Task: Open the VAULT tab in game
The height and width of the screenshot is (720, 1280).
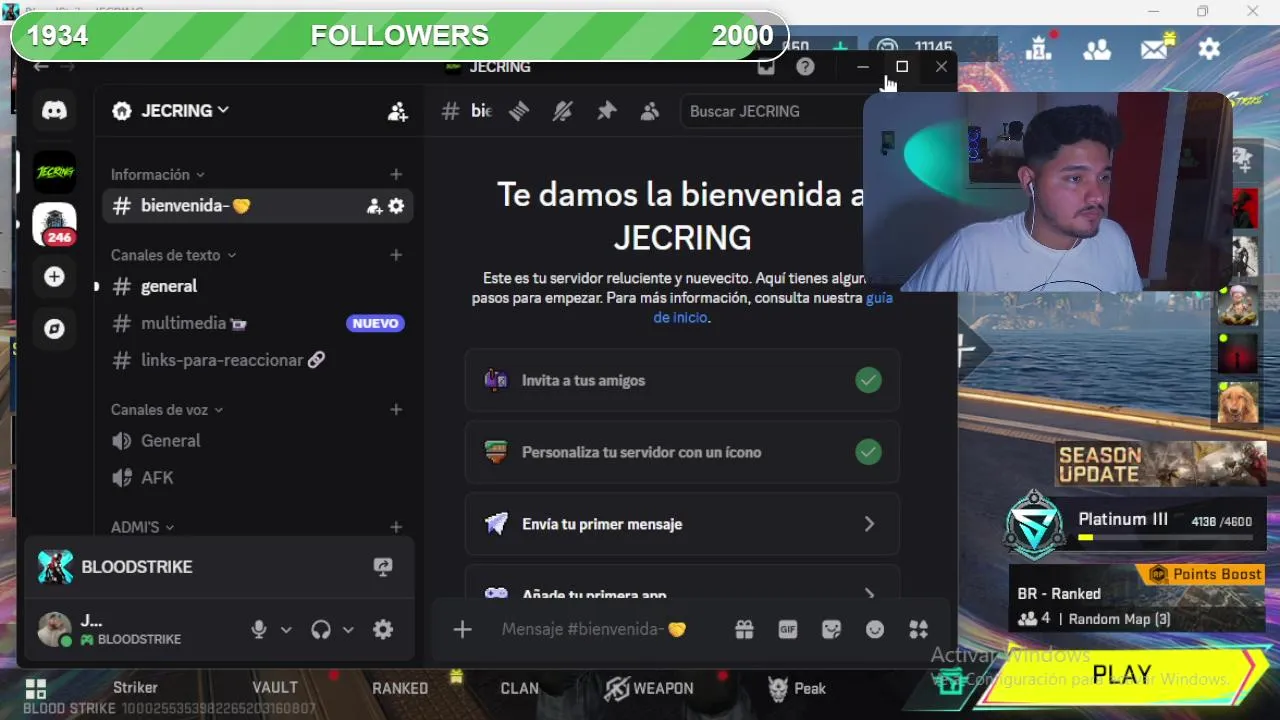Action: [x=275, y=687]
